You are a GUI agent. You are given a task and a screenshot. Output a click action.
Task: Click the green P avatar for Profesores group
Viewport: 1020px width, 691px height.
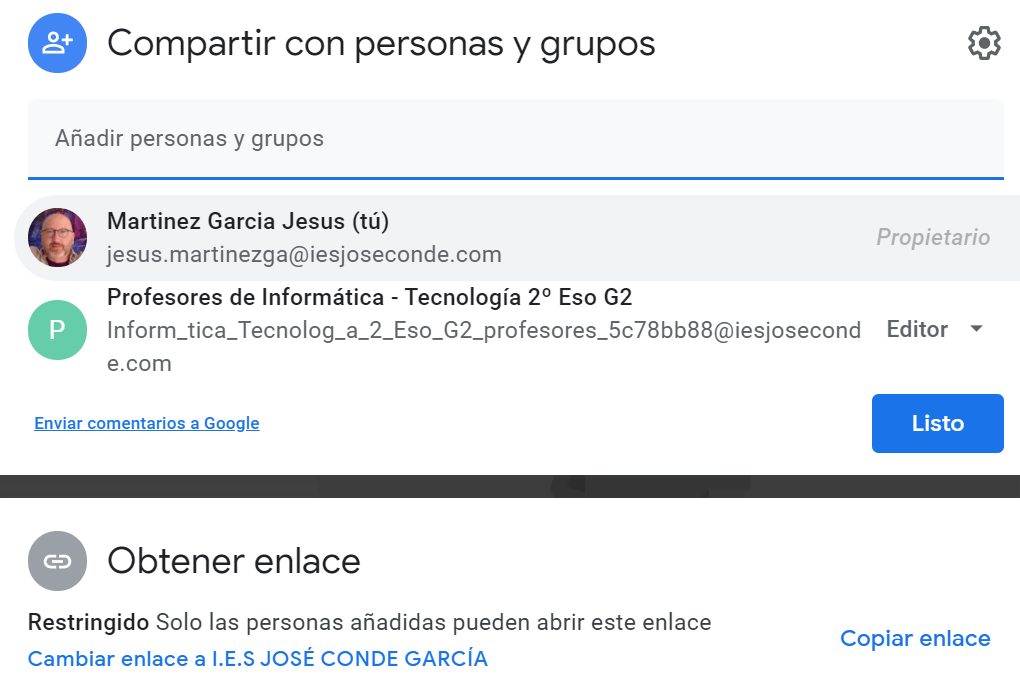point(57,329)
